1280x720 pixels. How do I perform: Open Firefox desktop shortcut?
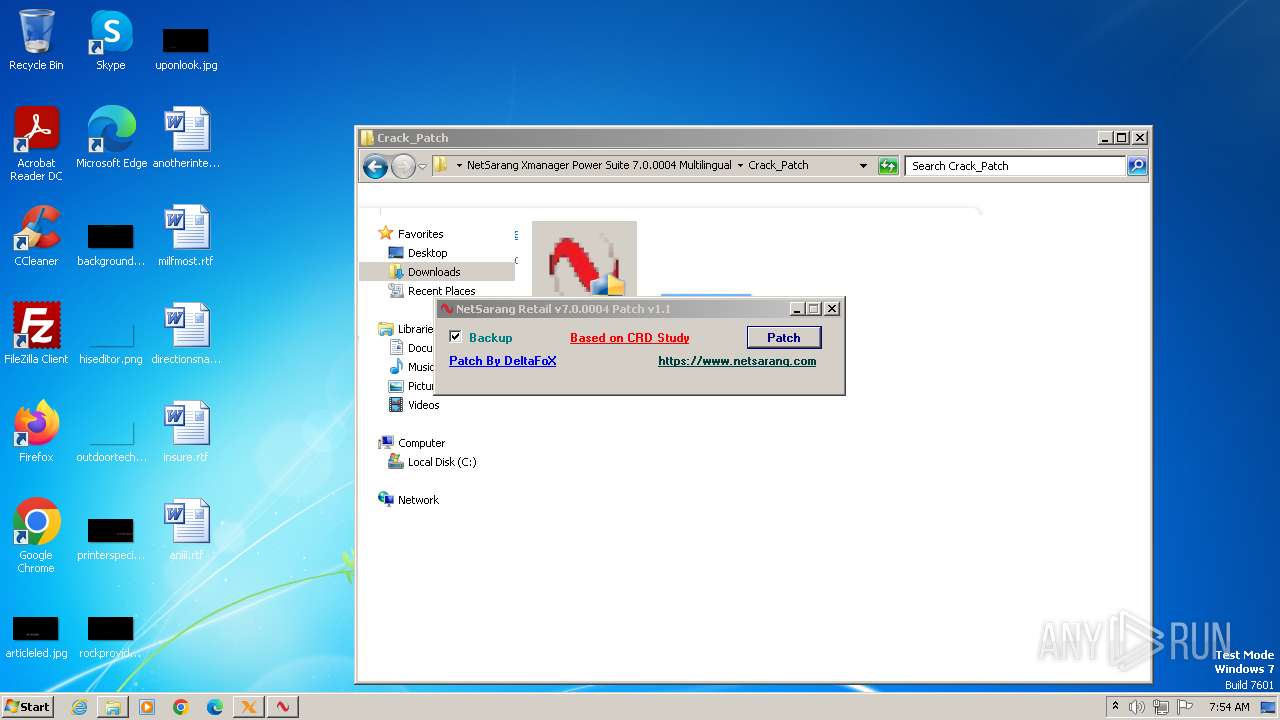click(36, 432)
